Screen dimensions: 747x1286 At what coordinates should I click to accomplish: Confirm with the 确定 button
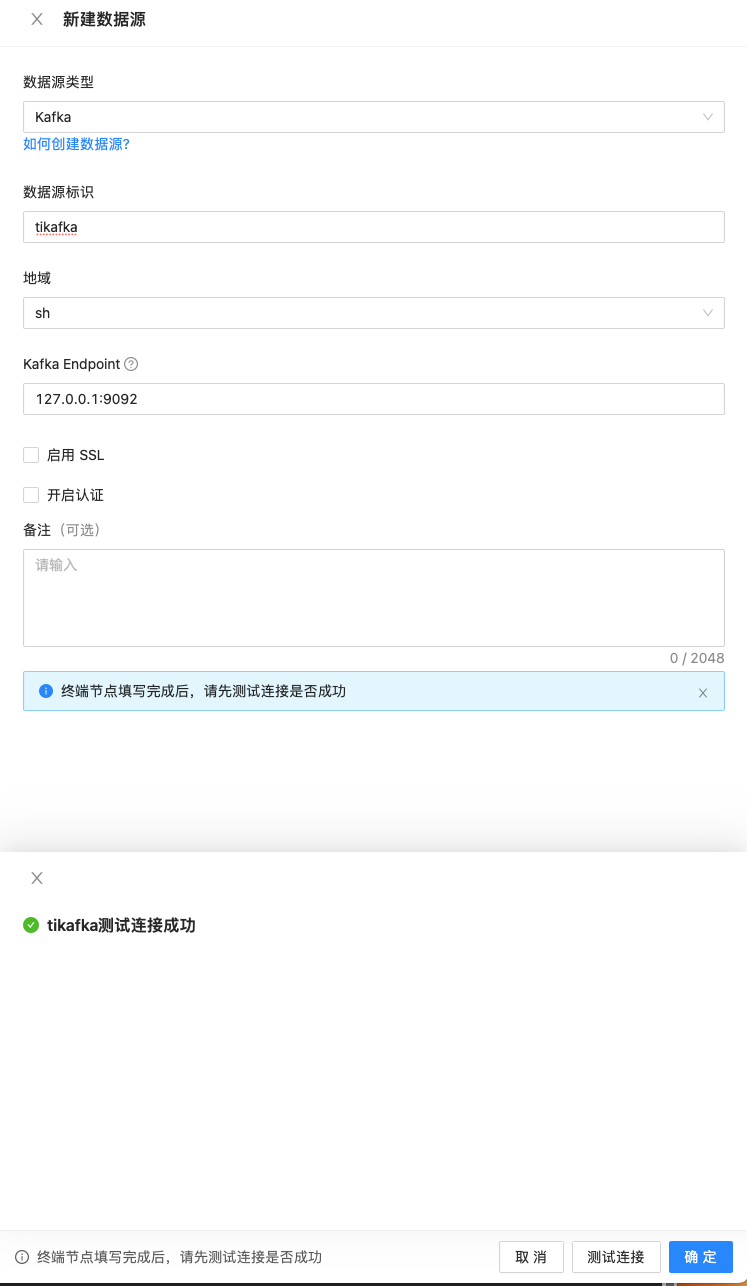(701, 1257)
